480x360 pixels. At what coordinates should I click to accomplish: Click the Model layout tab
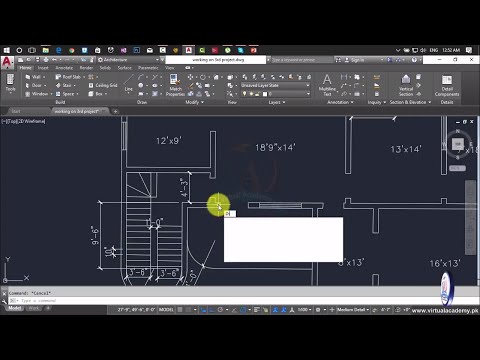click(x=14, y=308)
